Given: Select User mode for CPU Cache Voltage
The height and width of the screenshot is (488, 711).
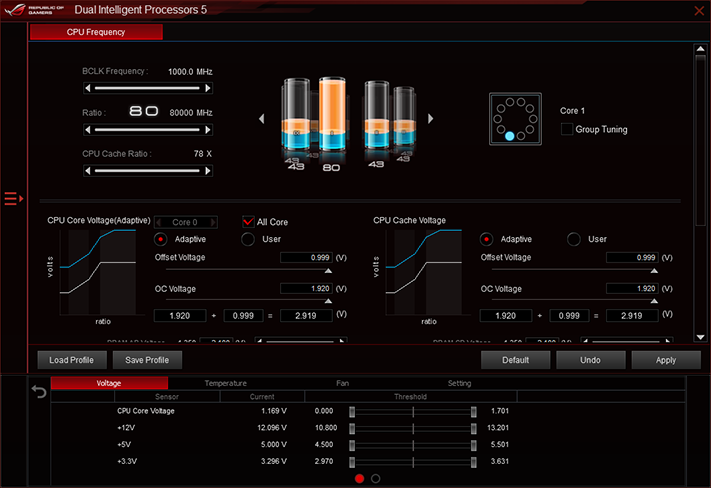Looking at the screenshot, I should coord(574,239).
